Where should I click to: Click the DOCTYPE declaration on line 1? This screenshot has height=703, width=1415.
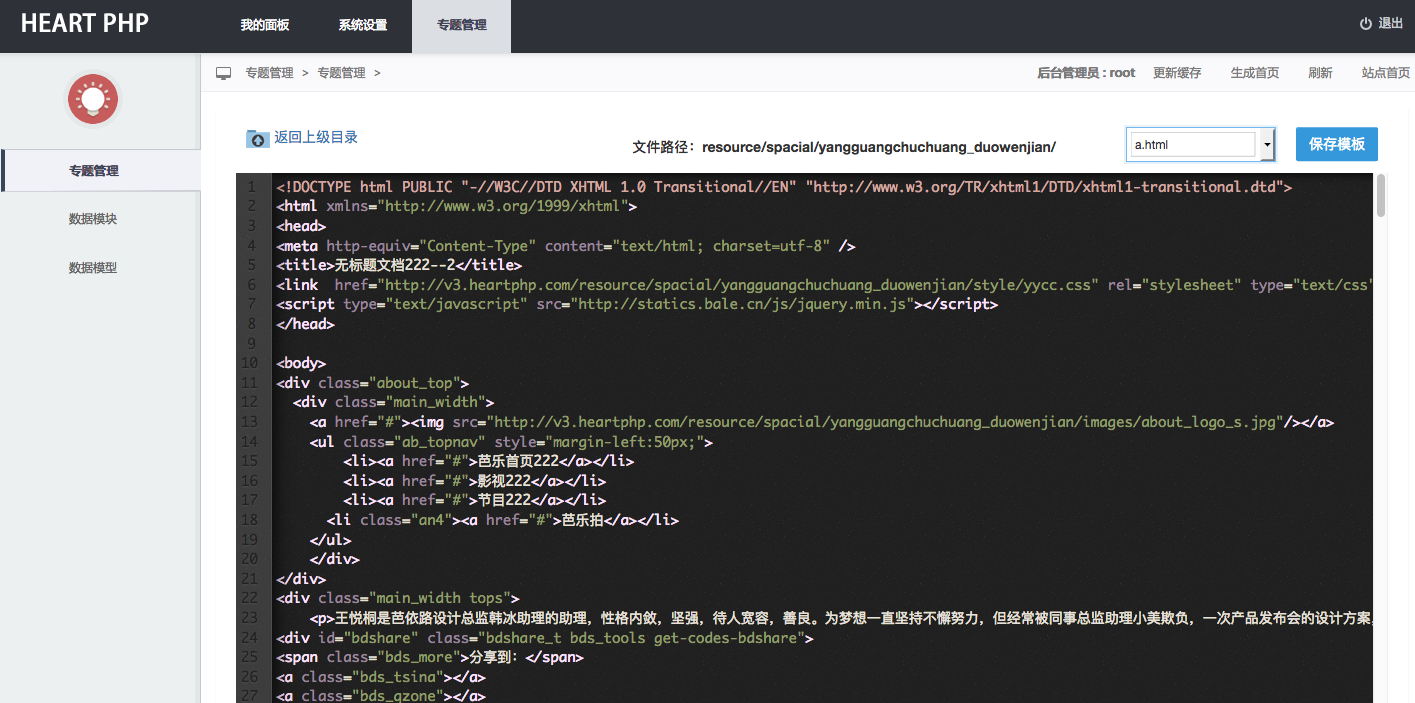784,187
